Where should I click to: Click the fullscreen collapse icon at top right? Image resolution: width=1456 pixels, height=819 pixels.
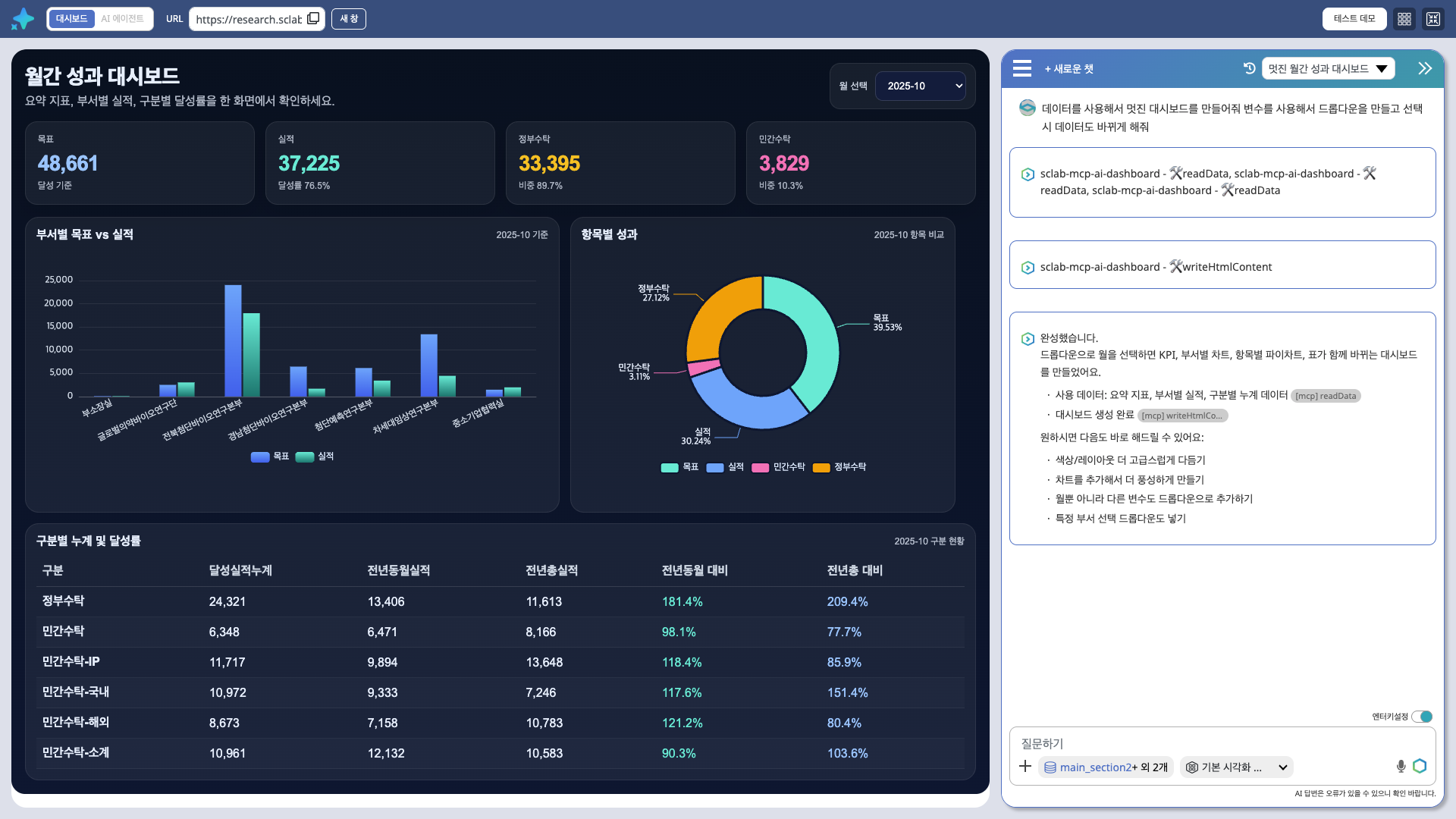pyautogui.click(x=1433, y=19)
